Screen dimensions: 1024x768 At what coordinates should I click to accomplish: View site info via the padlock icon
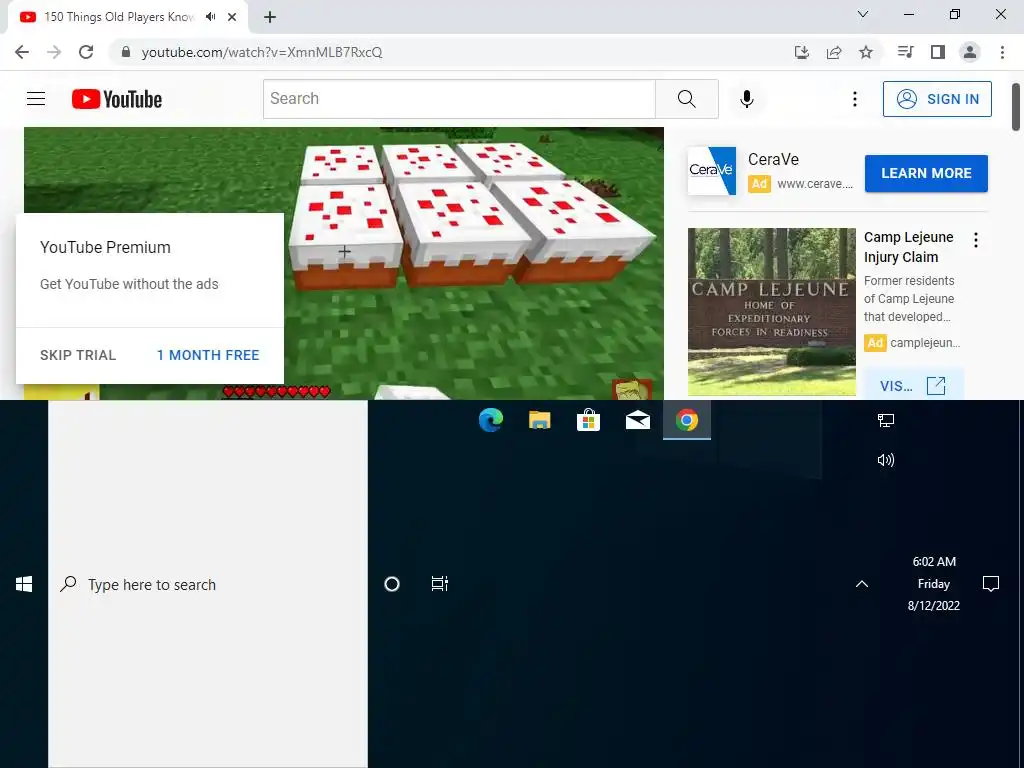tap(126, 52)
